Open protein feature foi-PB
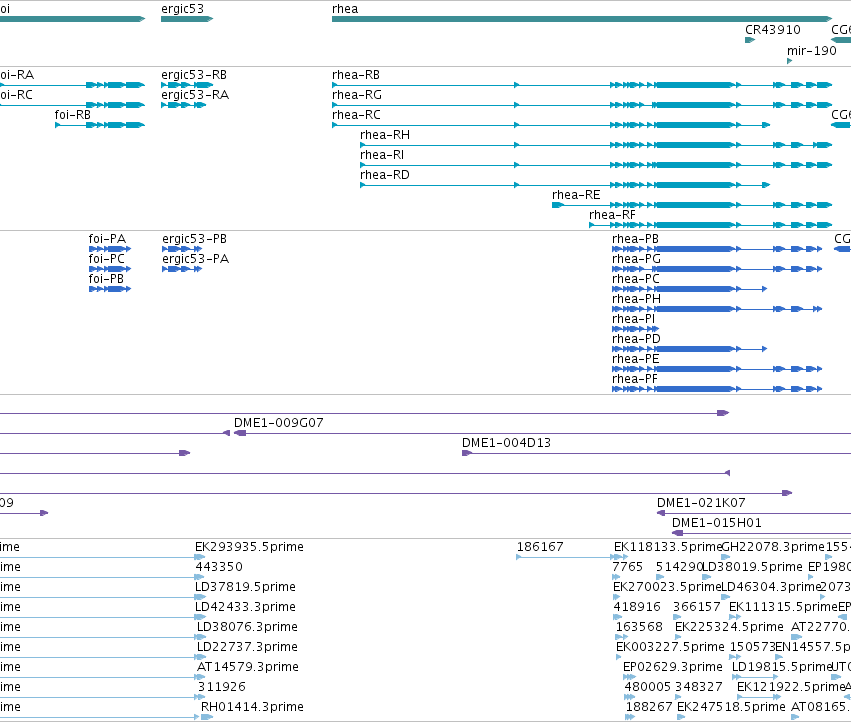The width and height of the screenshot is (851, 722). tap(110, 289)
